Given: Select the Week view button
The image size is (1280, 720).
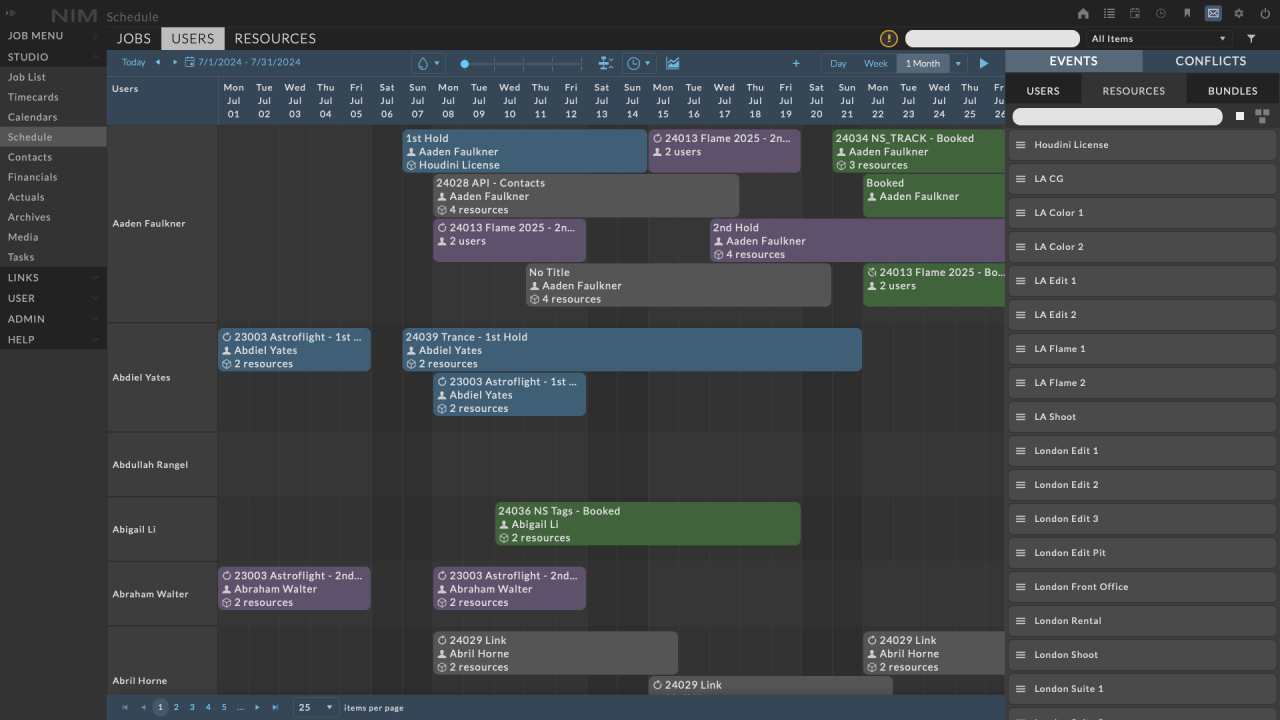Looking at the screenshot, I should 875,63.
